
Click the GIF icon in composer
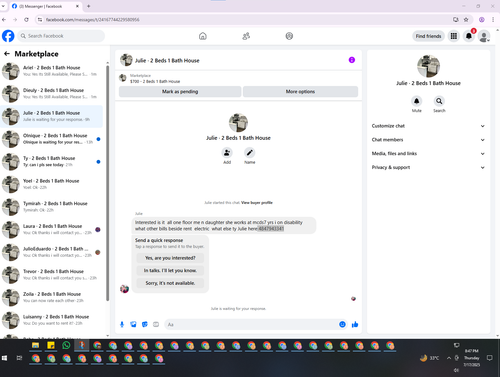[x=156, y=324]
